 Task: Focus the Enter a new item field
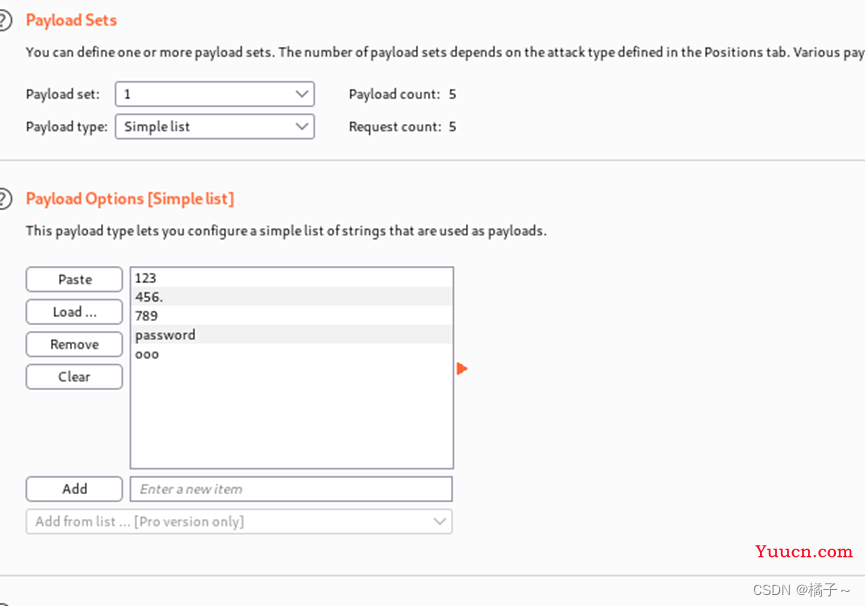pos(291,489)
